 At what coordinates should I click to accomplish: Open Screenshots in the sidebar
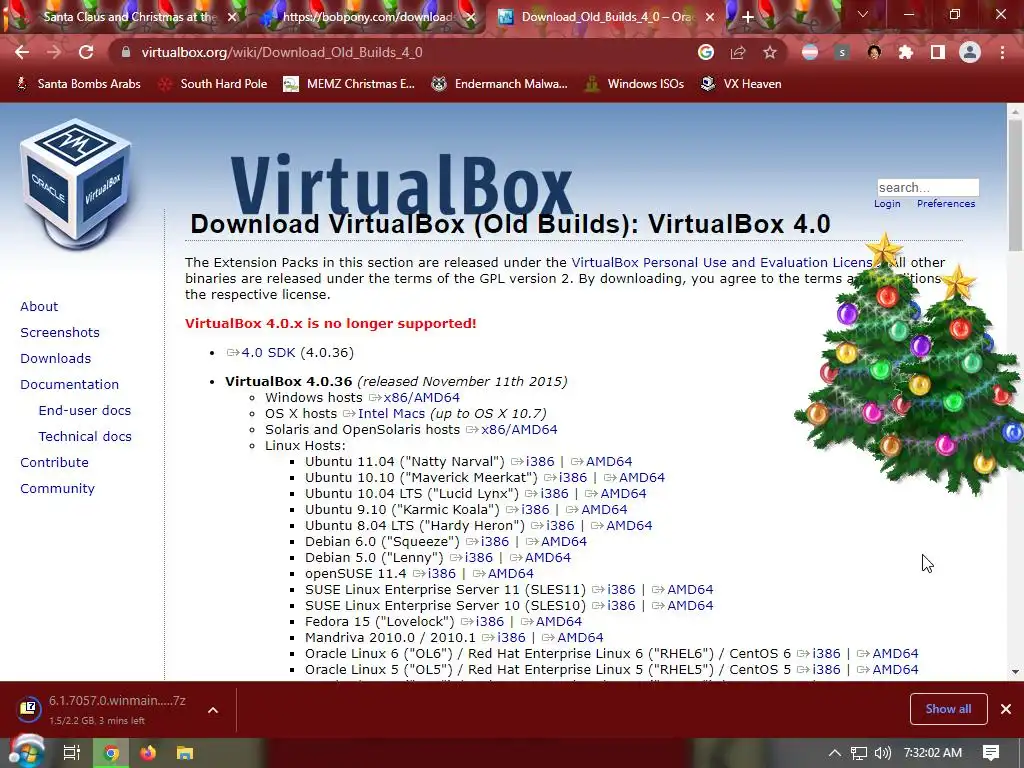tap(60, 332)
